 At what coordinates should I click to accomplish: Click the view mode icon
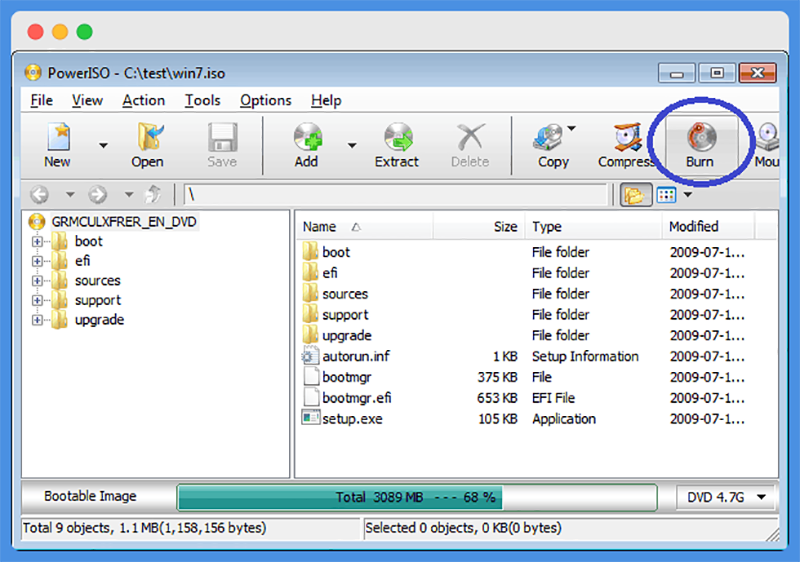point(666,195)
